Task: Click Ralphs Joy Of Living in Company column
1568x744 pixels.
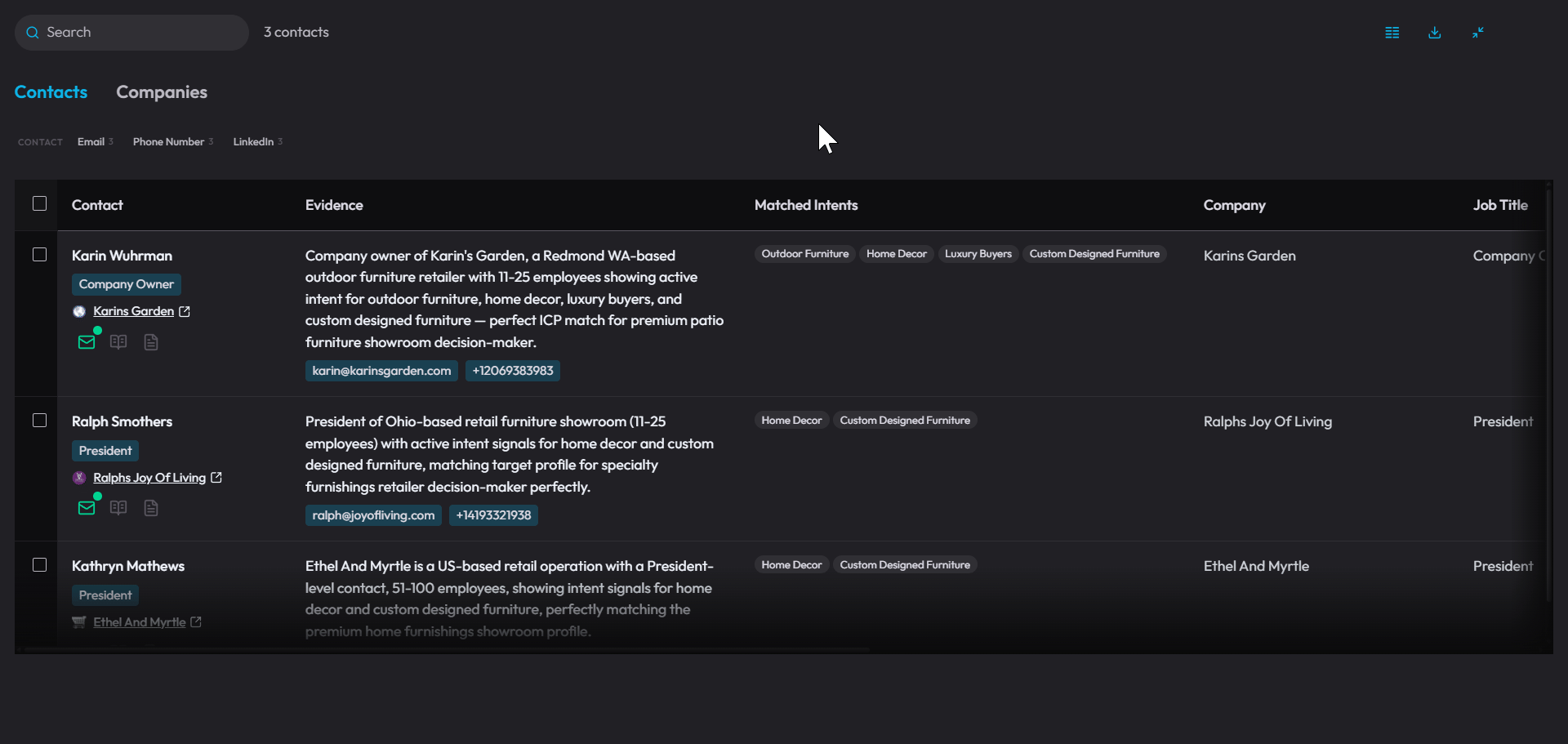Action: [x=1267, y=421]
